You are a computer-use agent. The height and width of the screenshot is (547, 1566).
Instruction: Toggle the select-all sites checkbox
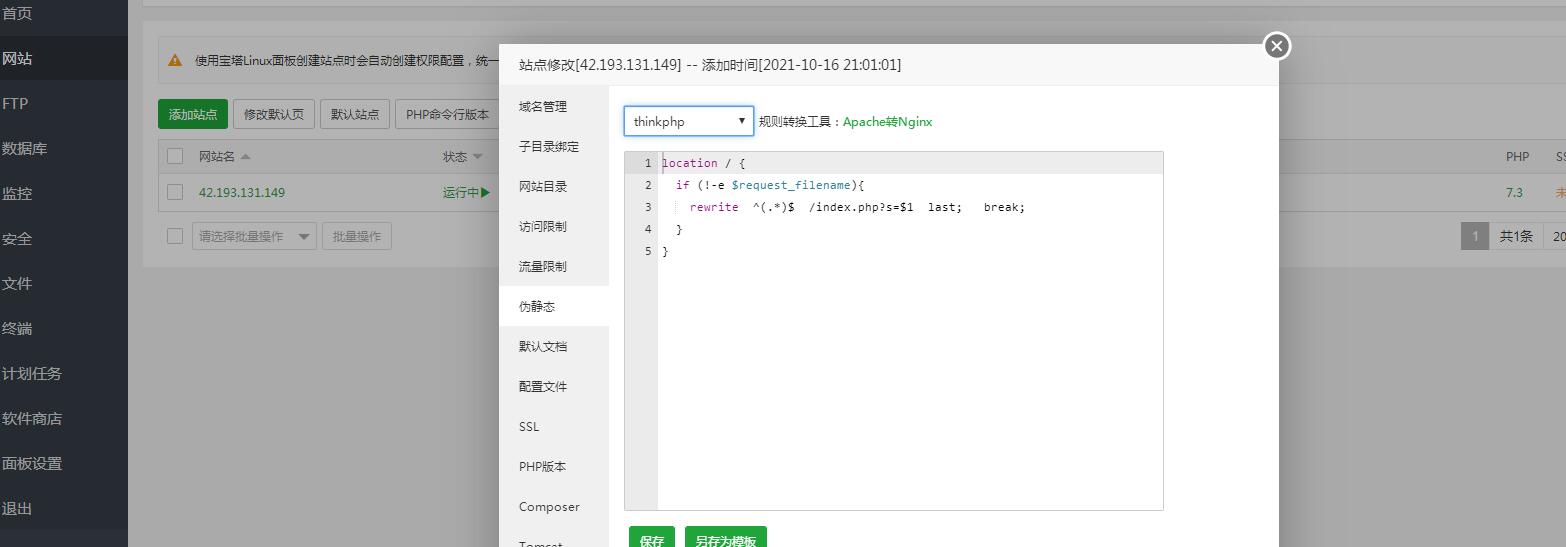pyautogui.click(x=175, y=156)
